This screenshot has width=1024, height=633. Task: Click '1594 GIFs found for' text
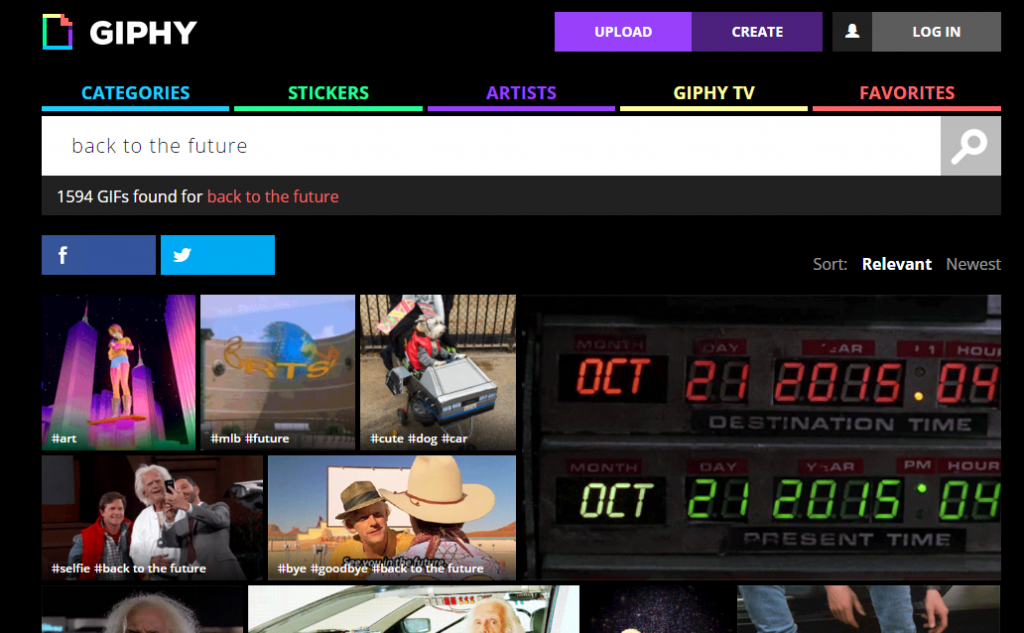129,197
